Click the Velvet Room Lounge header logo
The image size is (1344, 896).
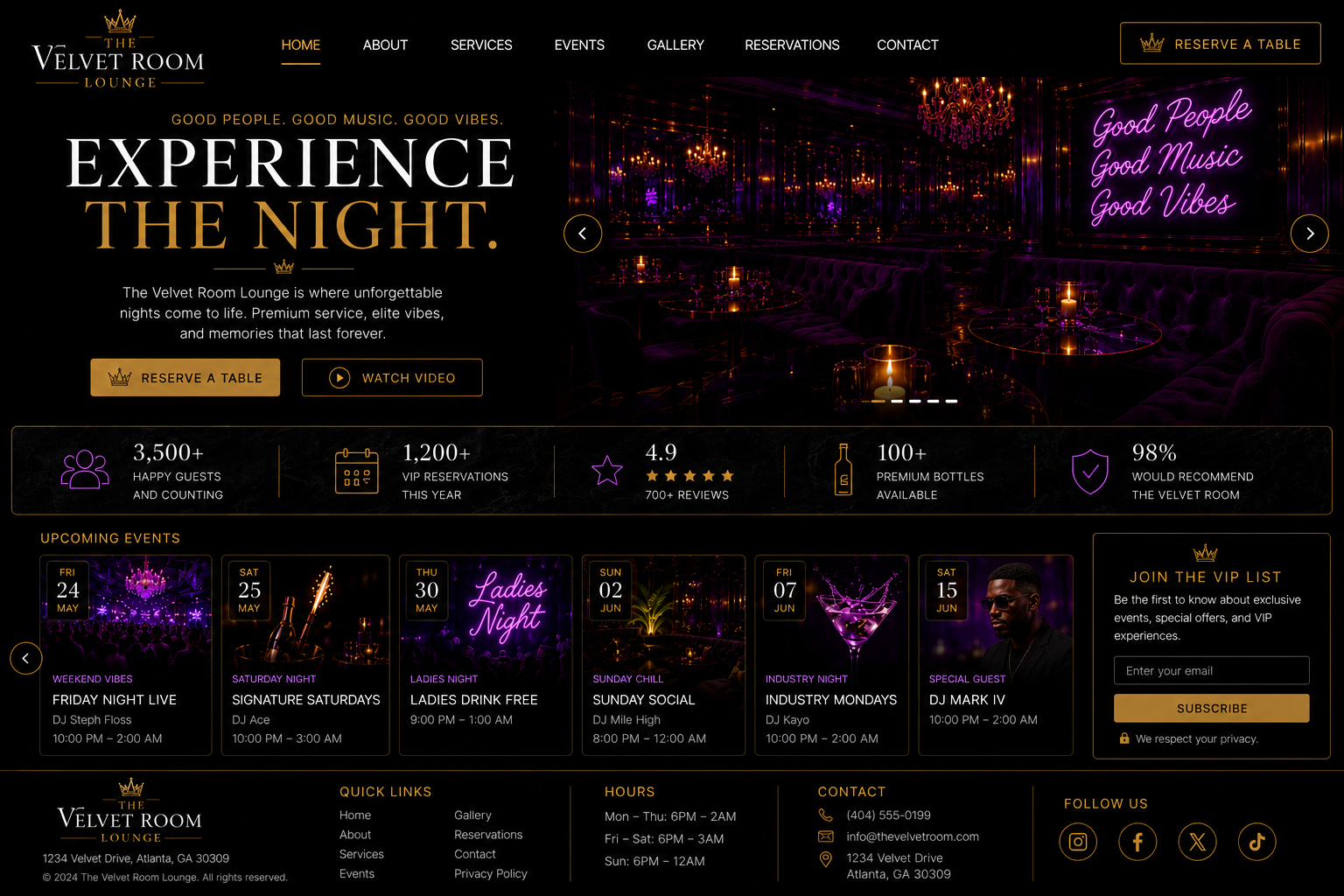click(119, 49)
